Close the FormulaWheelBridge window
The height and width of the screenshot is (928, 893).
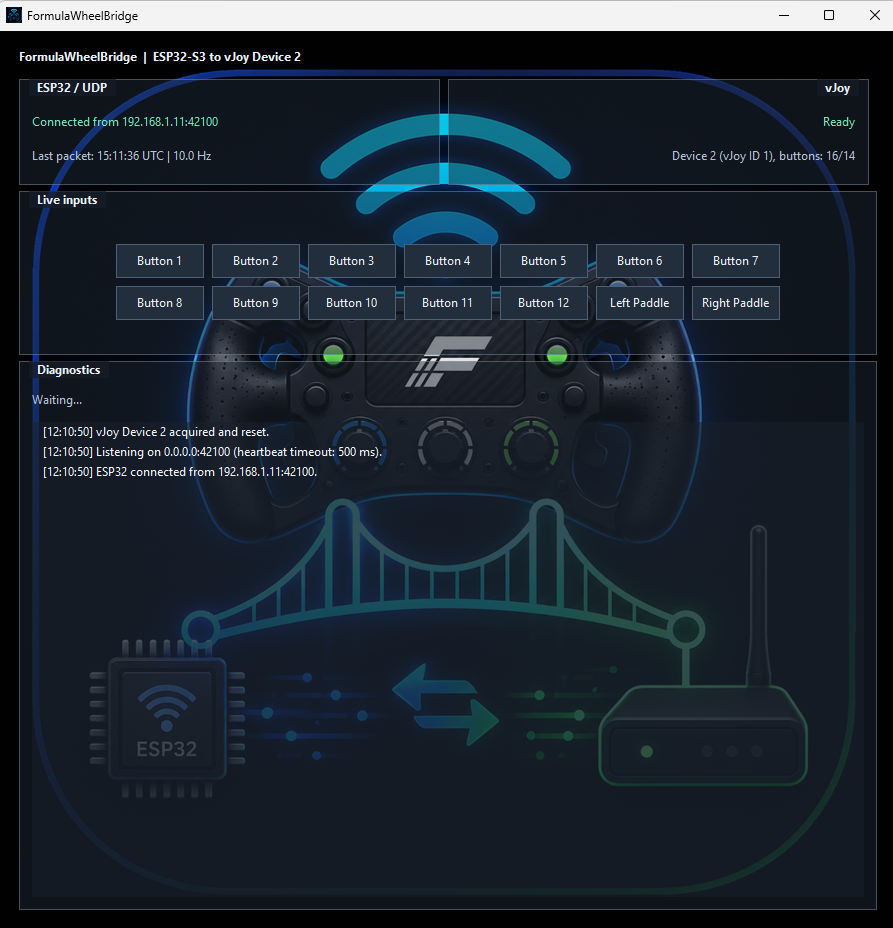pyautogui.click(x=875, y=15)
